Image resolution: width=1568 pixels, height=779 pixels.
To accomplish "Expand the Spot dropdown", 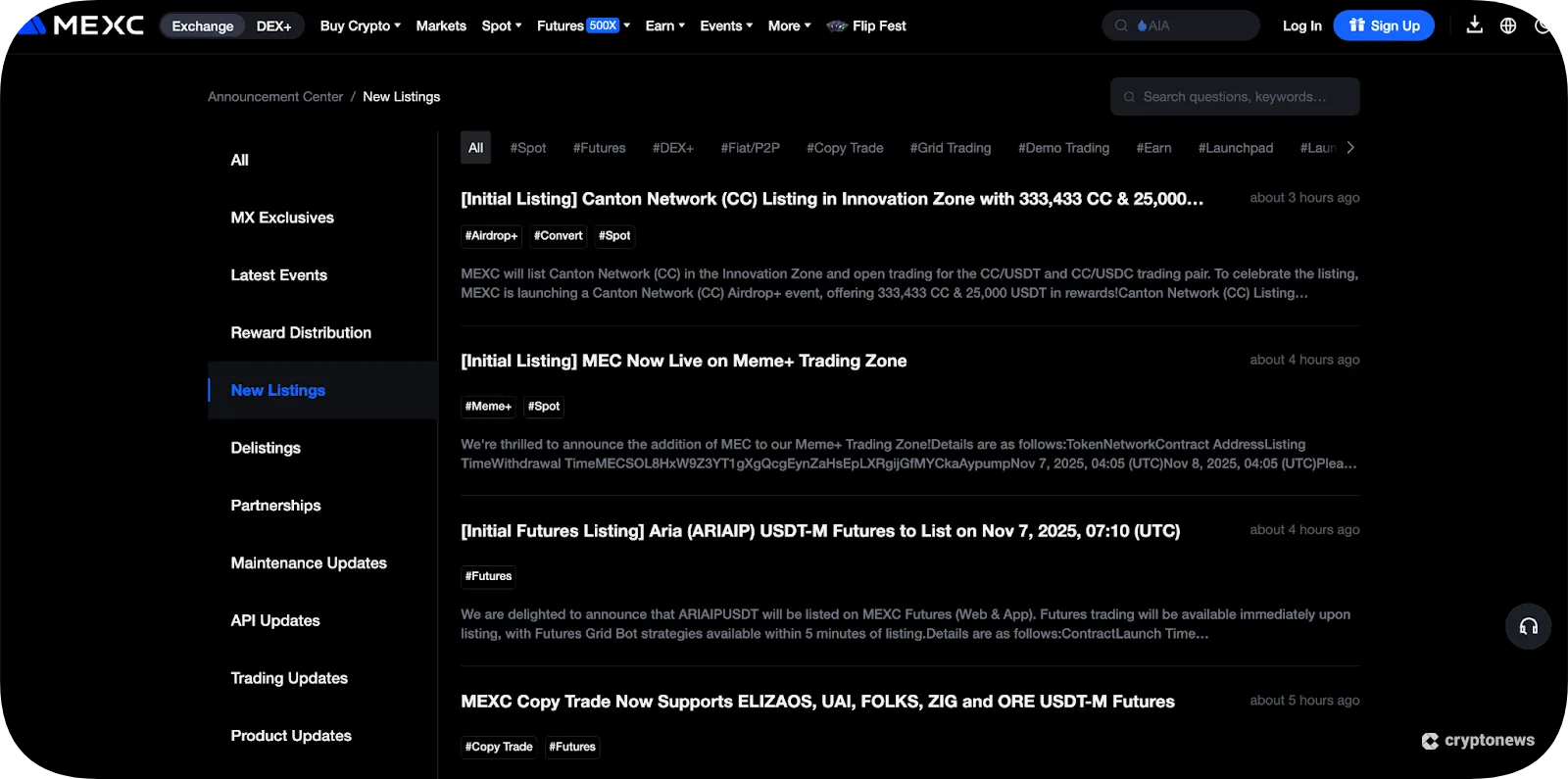I will click(502, 25).
